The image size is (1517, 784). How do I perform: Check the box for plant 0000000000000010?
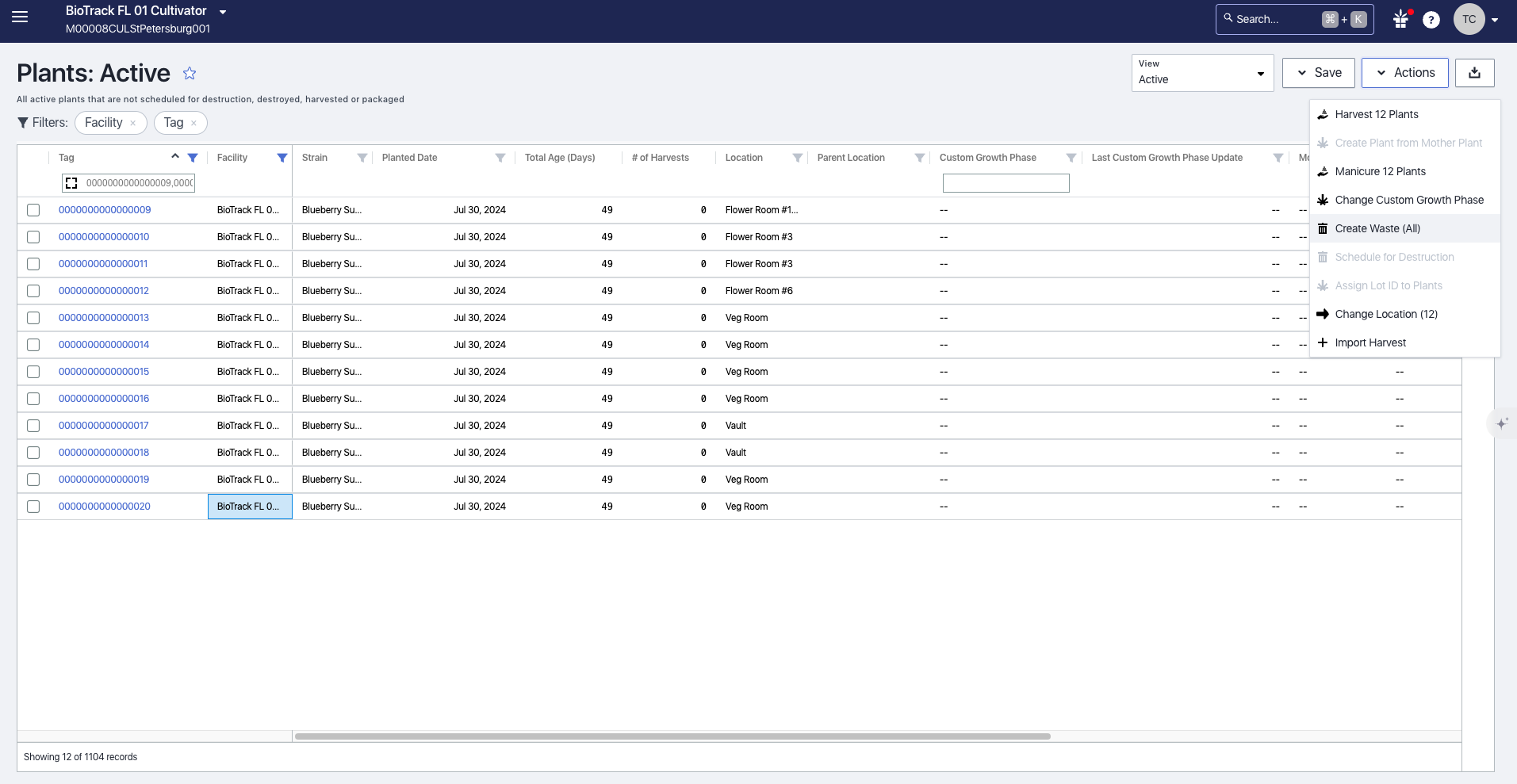click(33, 237)
